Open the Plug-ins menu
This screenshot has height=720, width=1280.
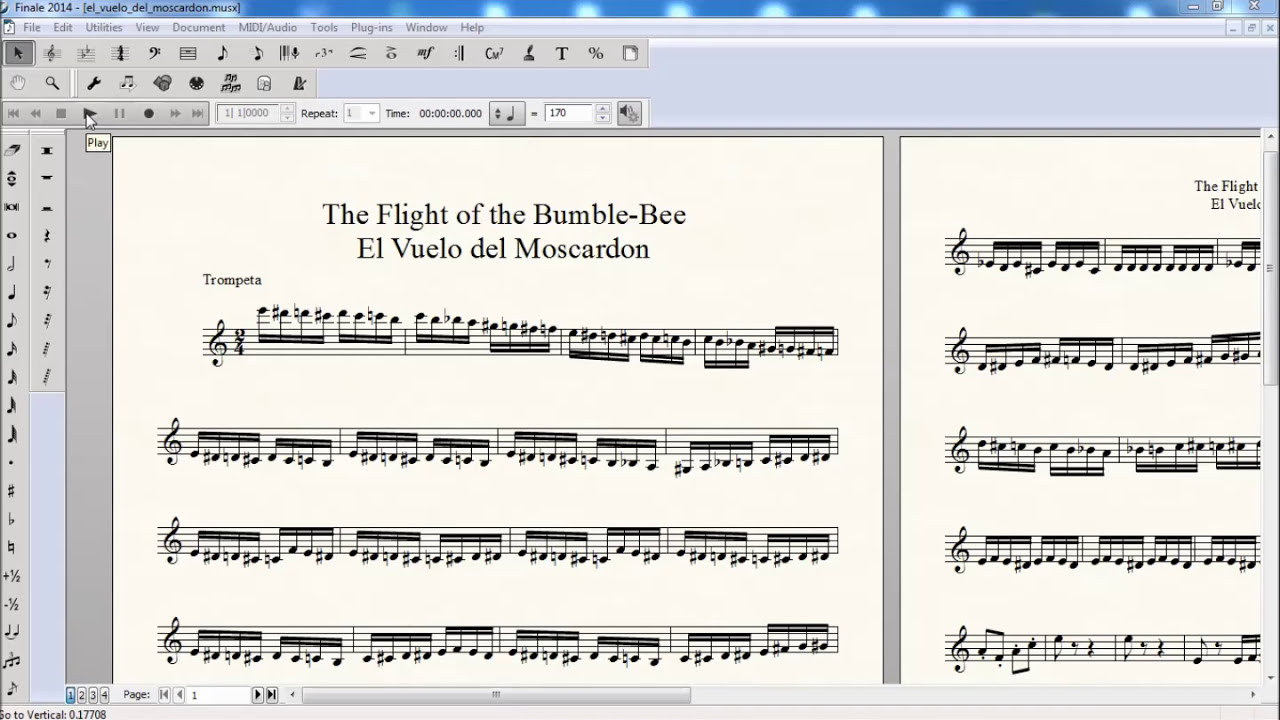(371, 27)
